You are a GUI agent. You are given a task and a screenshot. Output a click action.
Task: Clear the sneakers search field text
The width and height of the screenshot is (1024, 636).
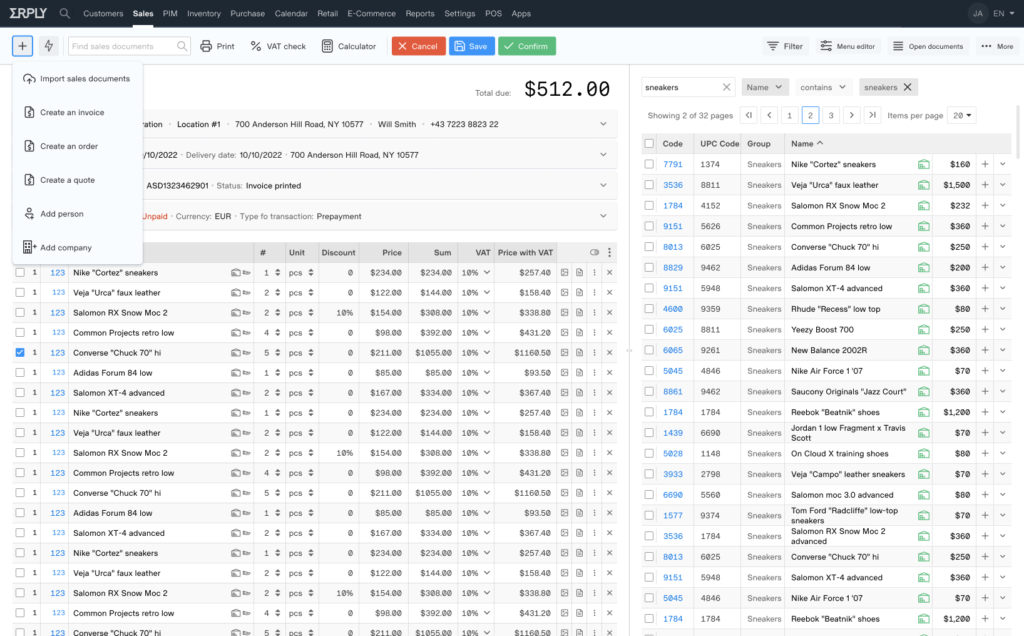726,87
